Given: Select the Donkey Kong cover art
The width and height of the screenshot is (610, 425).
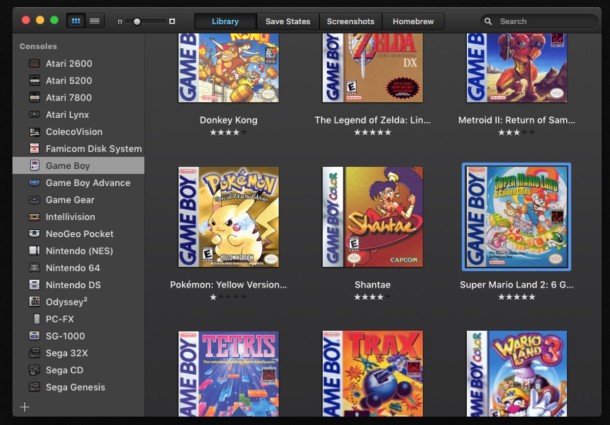Looking at the screenshot, I should pyautogui.click(x=228, y=68).
